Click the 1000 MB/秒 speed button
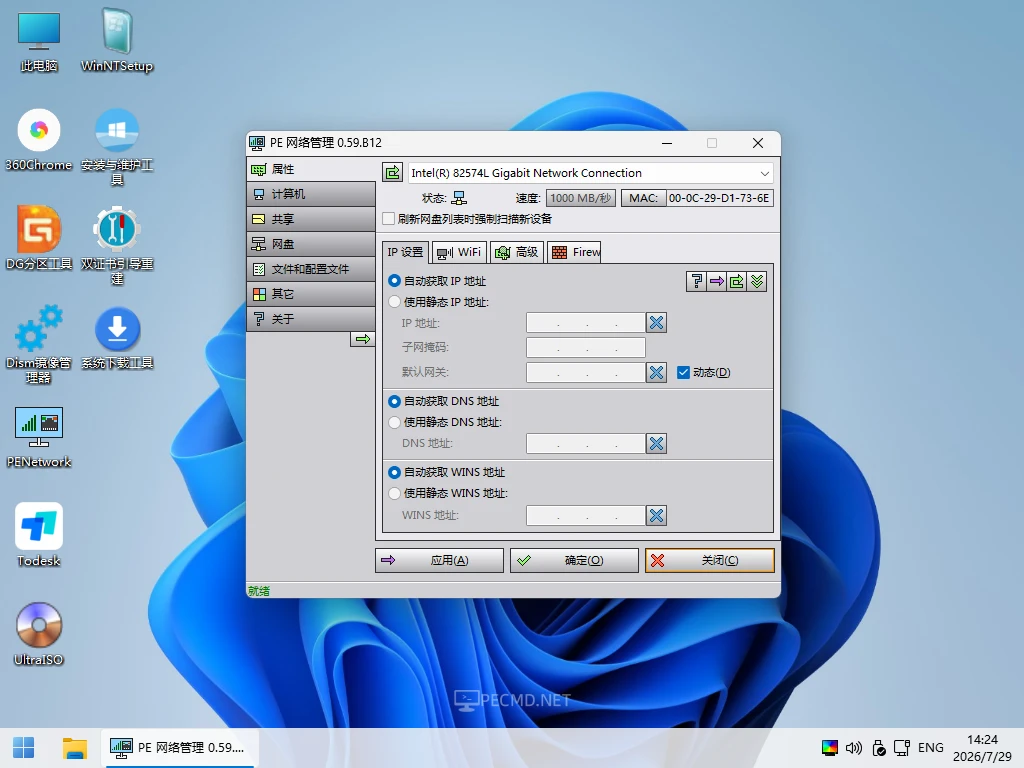The width and height of the screenshot is (1024, 768). tap(581, 198)
